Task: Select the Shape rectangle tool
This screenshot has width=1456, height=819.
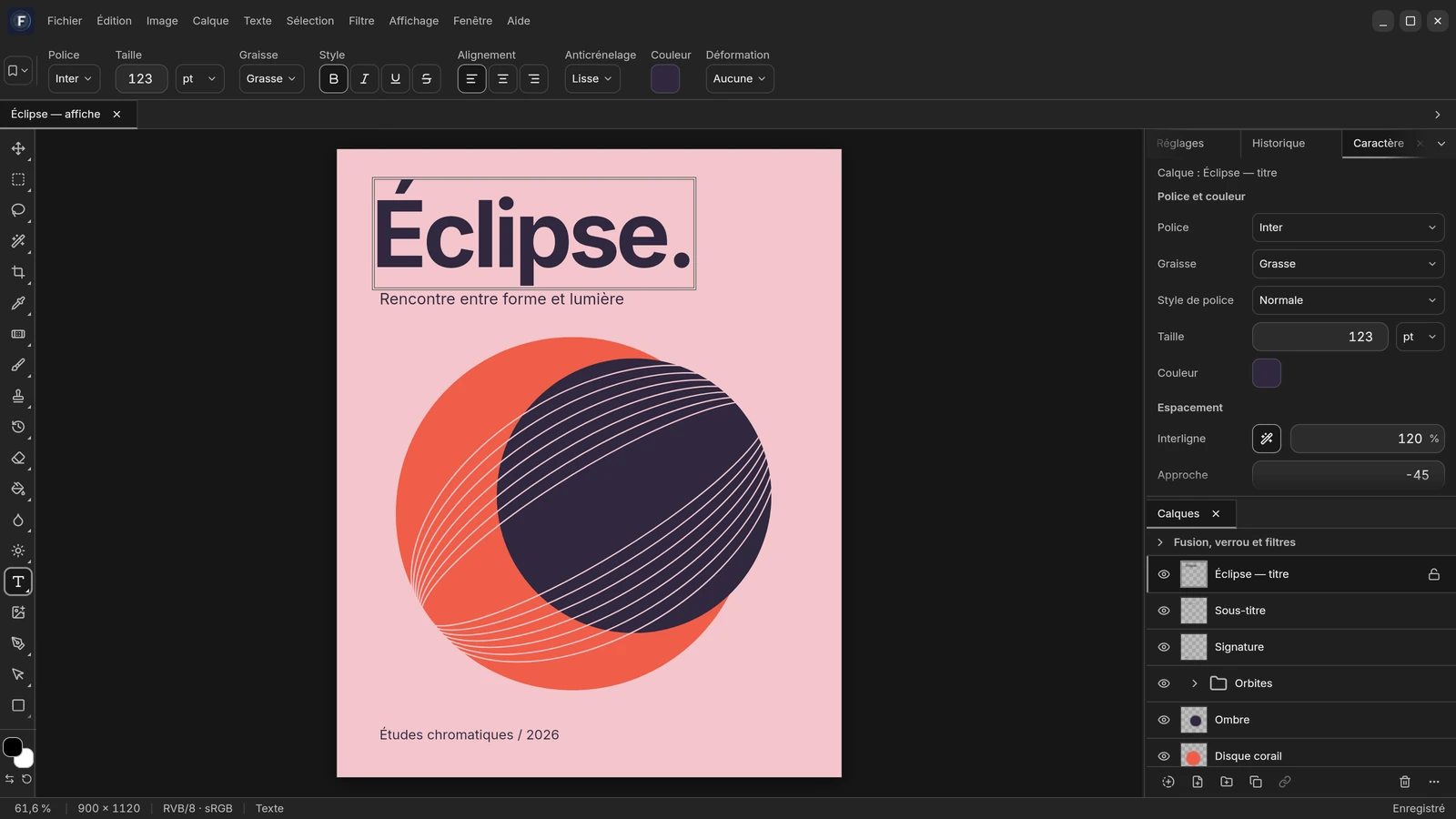Action: coord(18,705)
